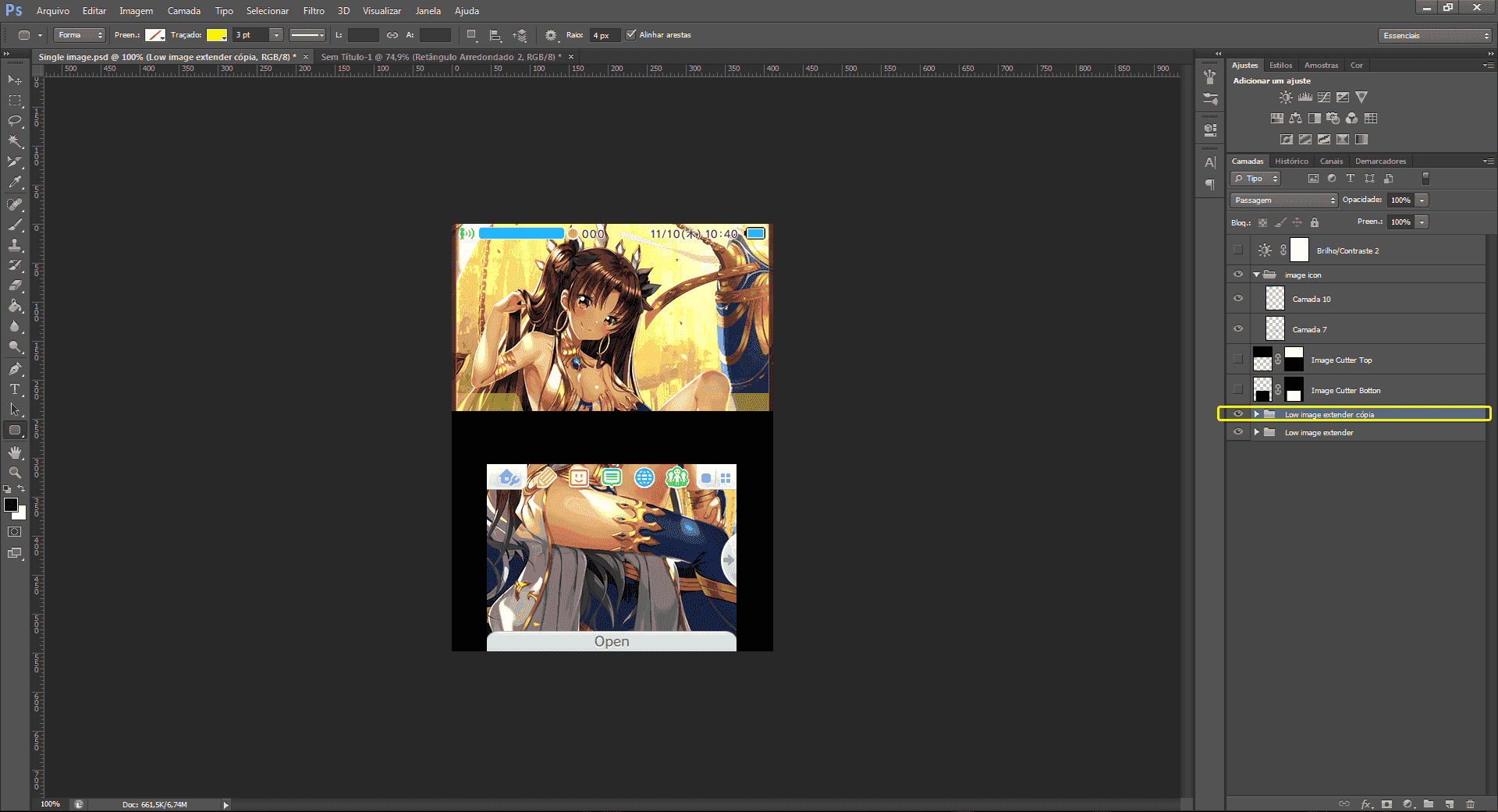Expand the Low image extender cópia group

pyautogui.click(x=1256, y=414)
